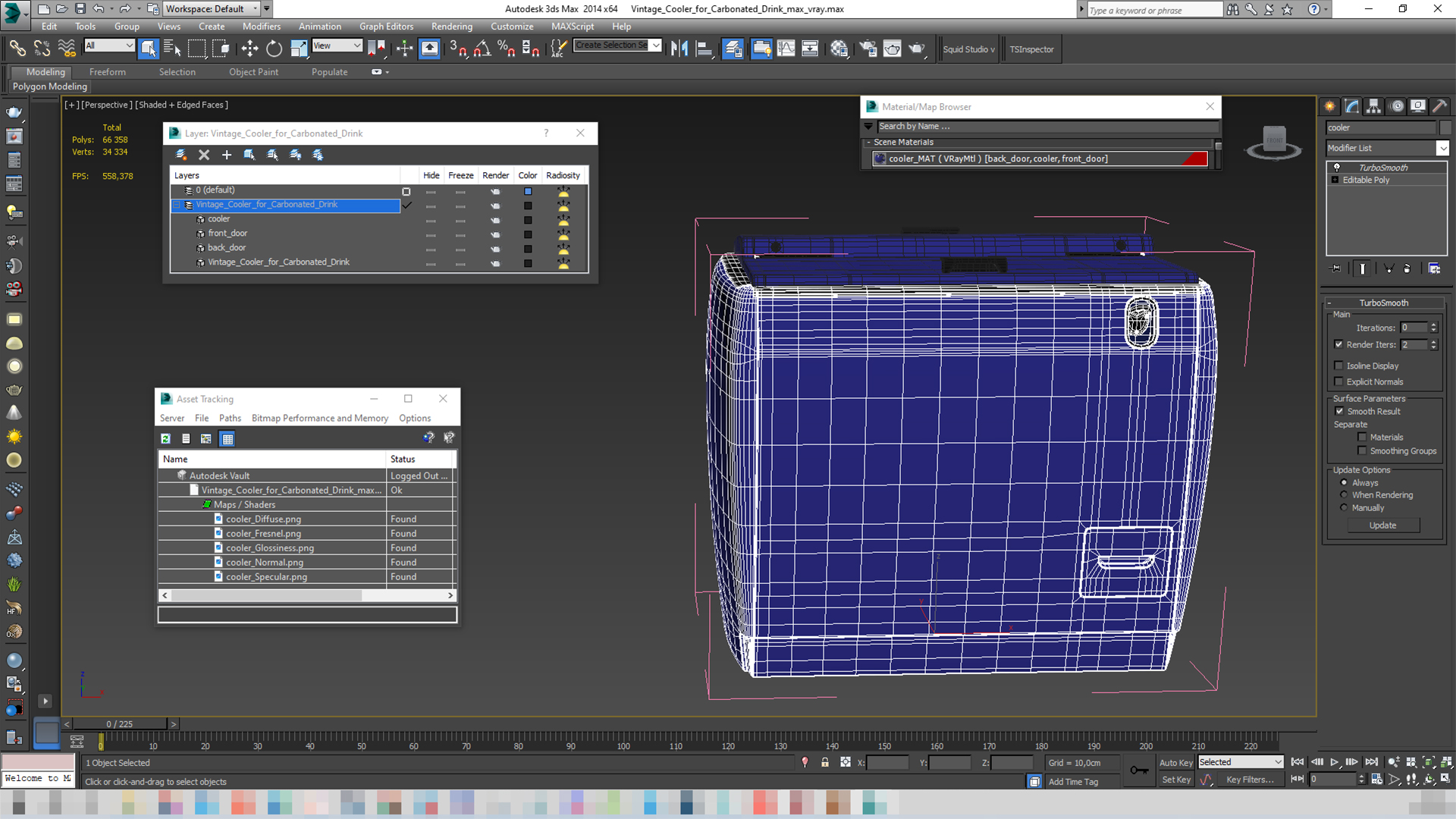Click Refresh icon in Asset Tracking
Image resolution: width=1456 pixels, height=819 pixels.
(165, 438)
